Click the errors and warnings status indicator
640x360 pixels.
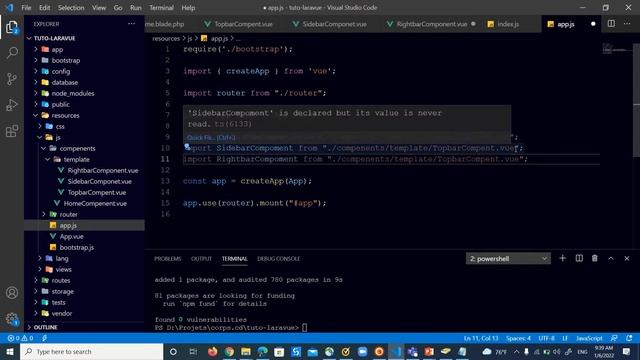click(20, 338)
